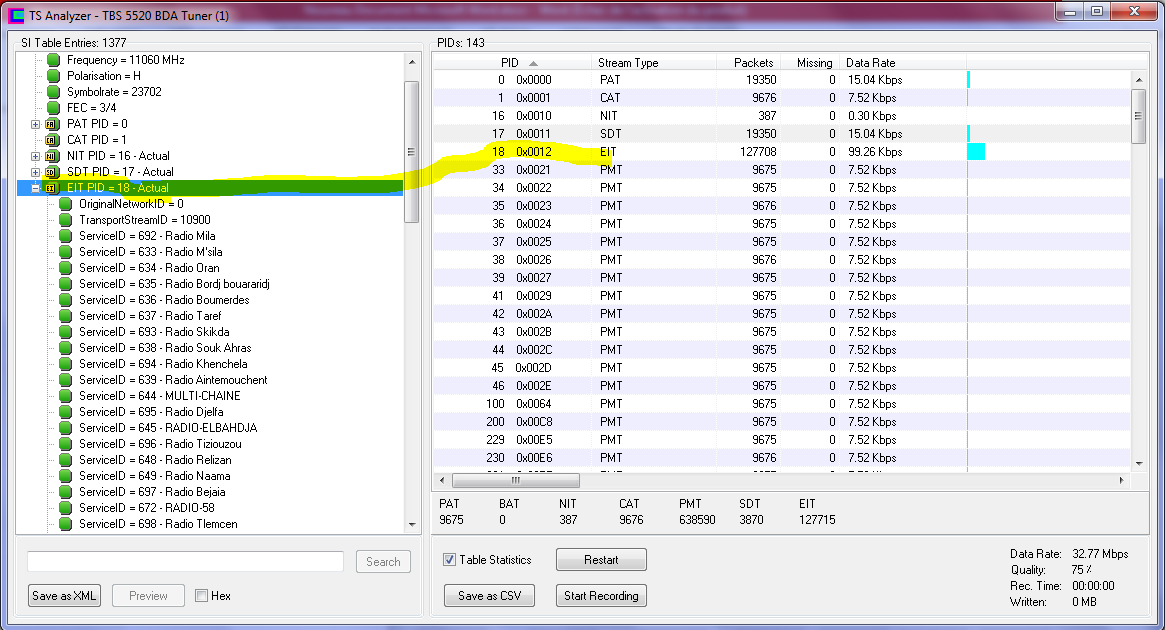Image resolution: width=1165 pixels, height=630 pixels.
Task: Click the PAT PID table icon
Action: pos(53,124)
